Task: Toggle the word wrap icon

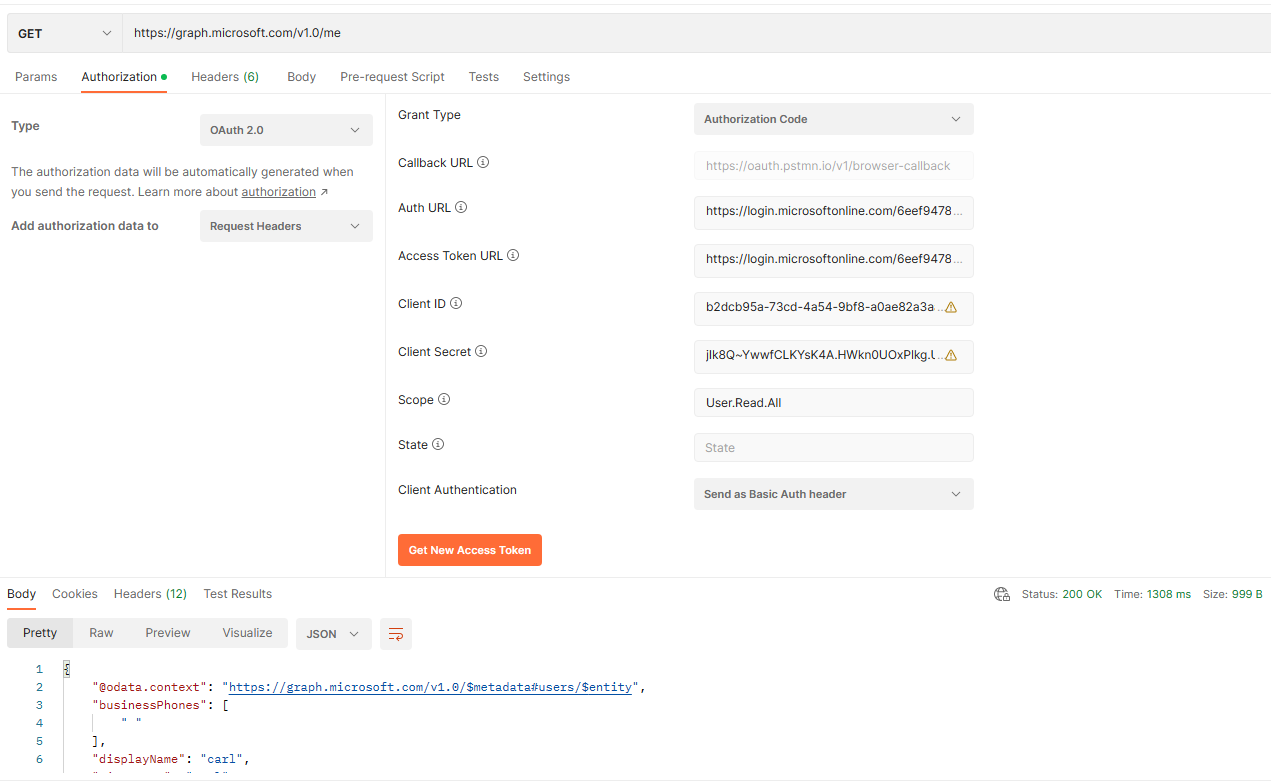Action: point(396,634)
